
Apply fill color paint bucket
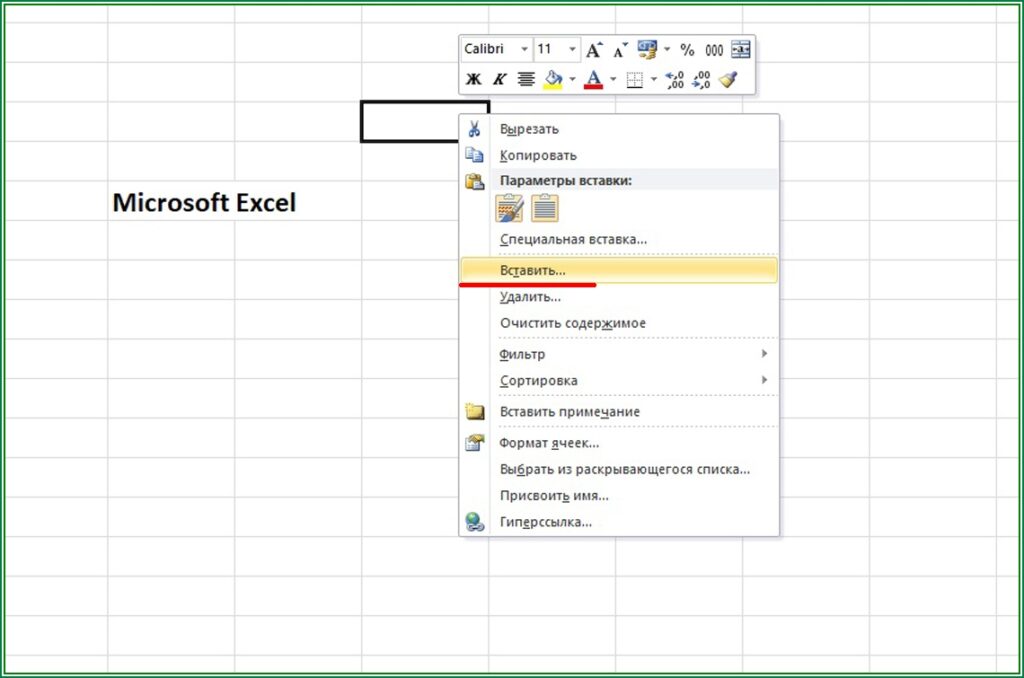click(x=553, y=80)
